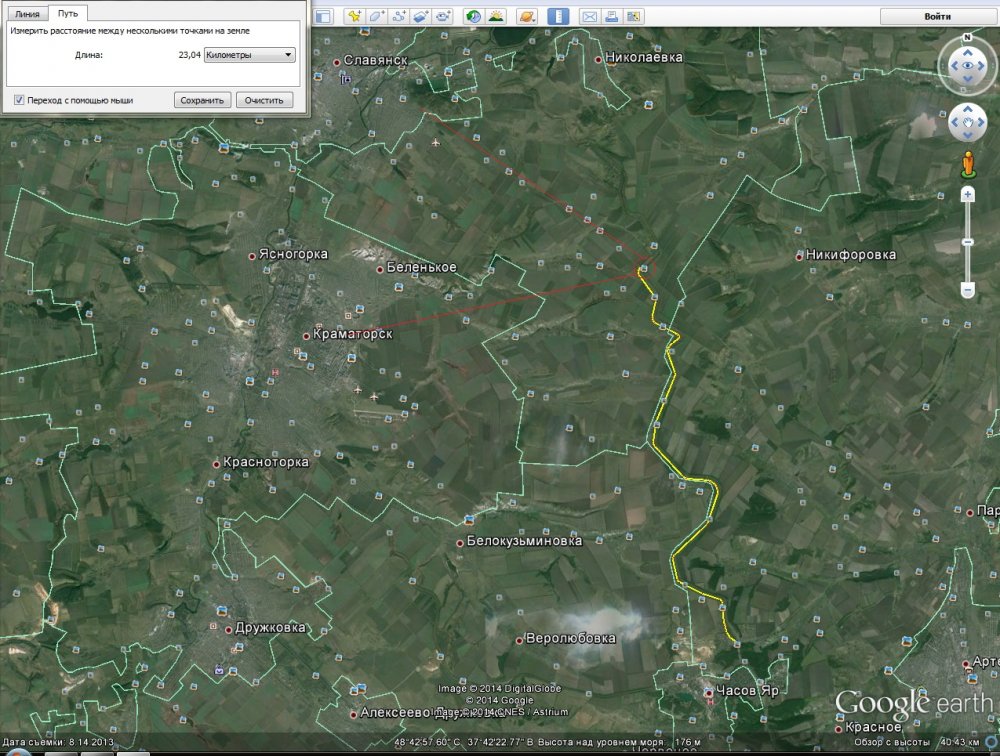Click the Краматорск place label
Screen dimensions: 1000x756
(353, 334)
